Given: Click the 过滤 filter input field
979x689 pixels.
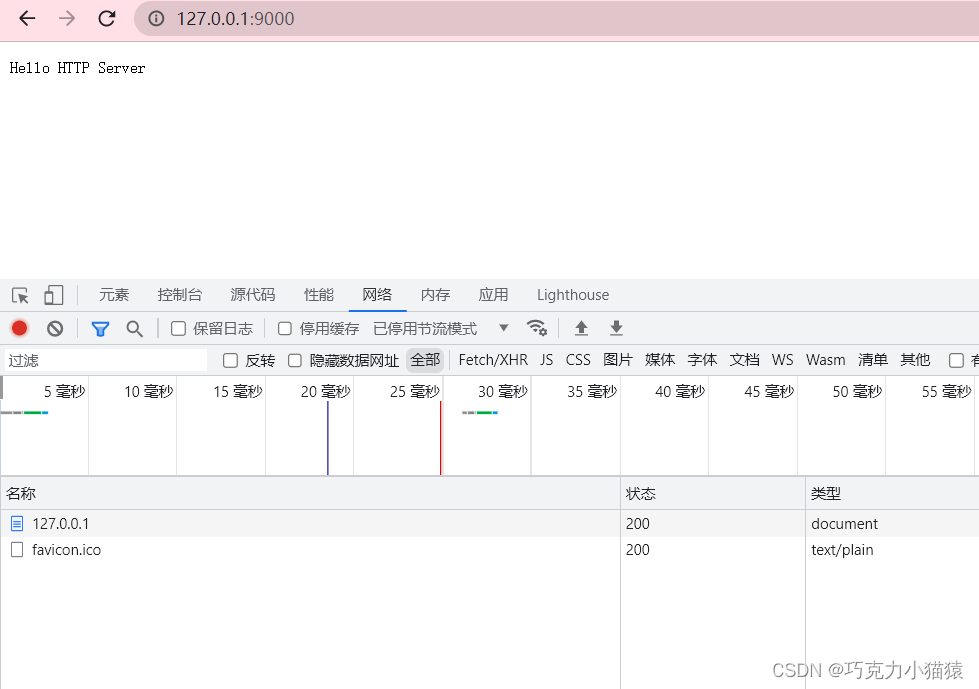Looking at the screenshot, I should click(106, 360).
